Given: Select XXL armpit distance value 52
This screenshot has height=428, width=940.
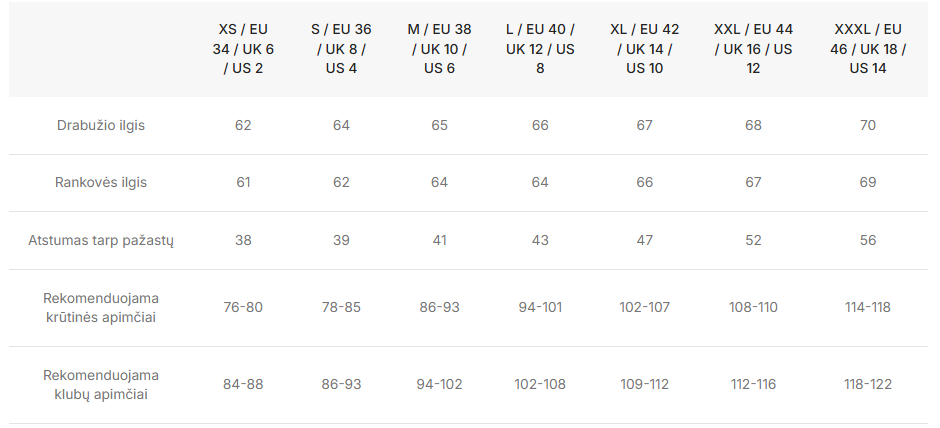Looking at the screenshot, I should [754, 240].
